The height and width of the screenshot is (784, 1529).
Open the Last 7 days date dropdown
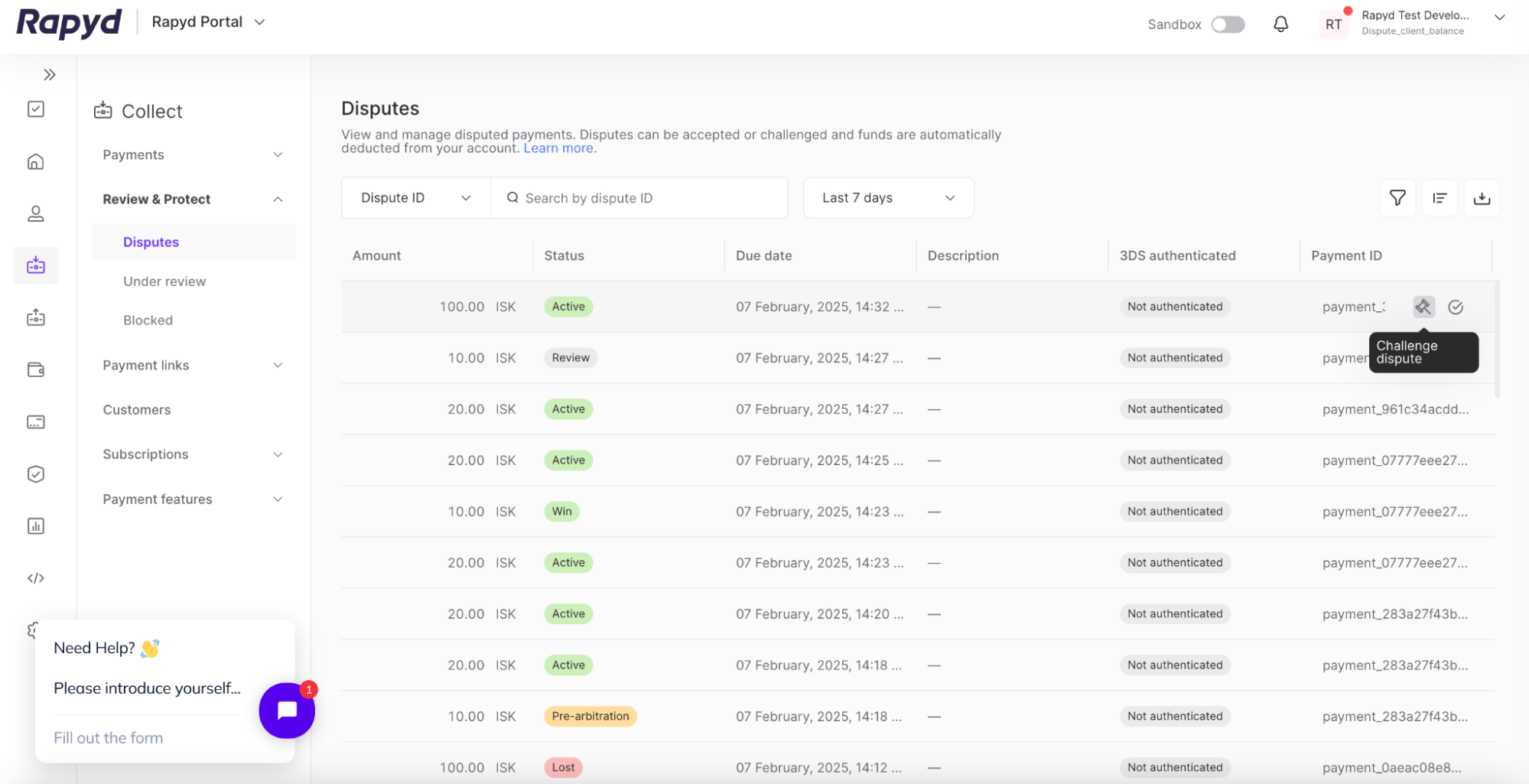(888, 198)
